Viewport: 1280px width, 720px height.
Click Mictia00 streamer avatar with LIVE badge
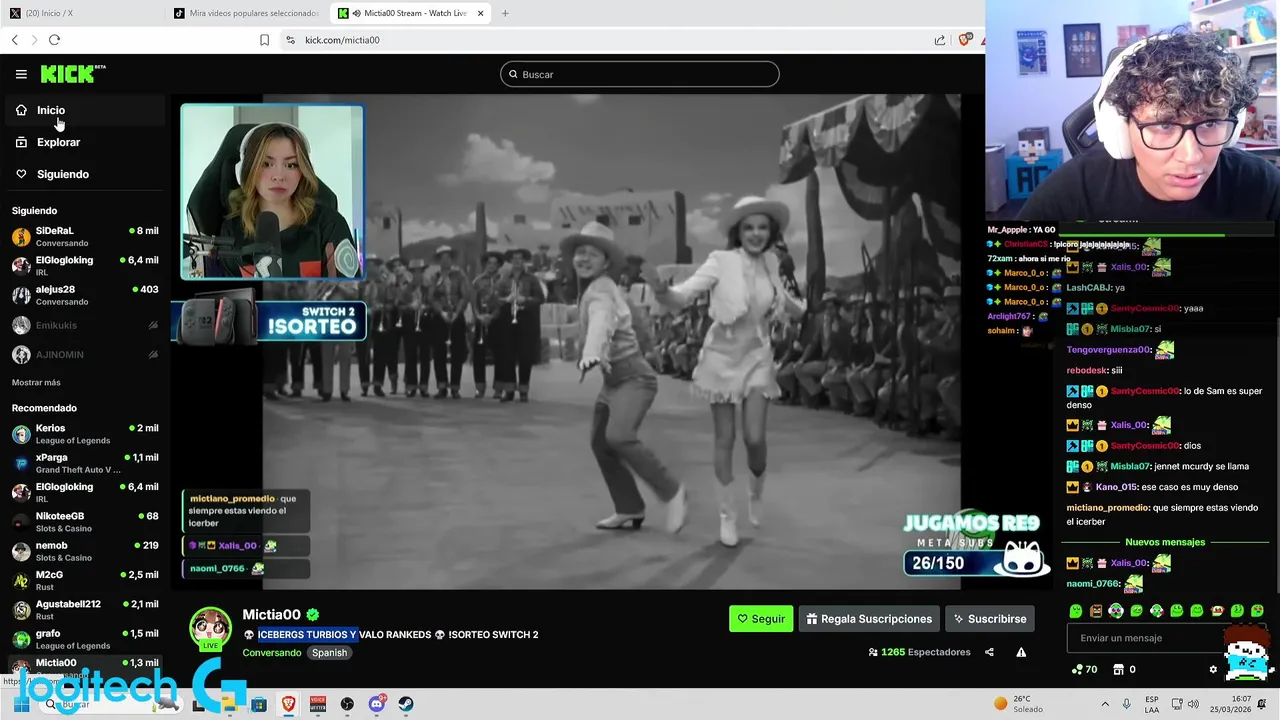point(210,630)
